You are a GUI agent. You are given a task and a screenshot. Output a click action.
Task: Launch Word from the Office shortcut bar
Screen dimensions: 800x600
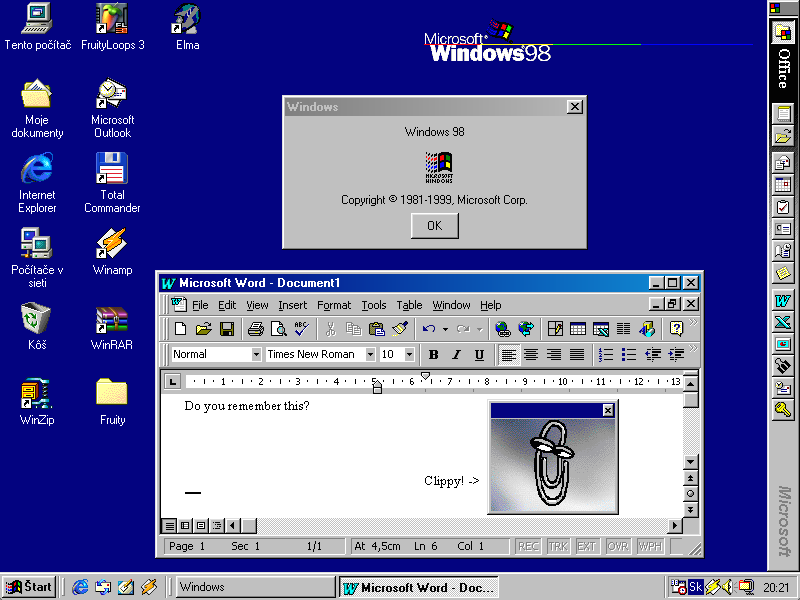tap(783, 301)
